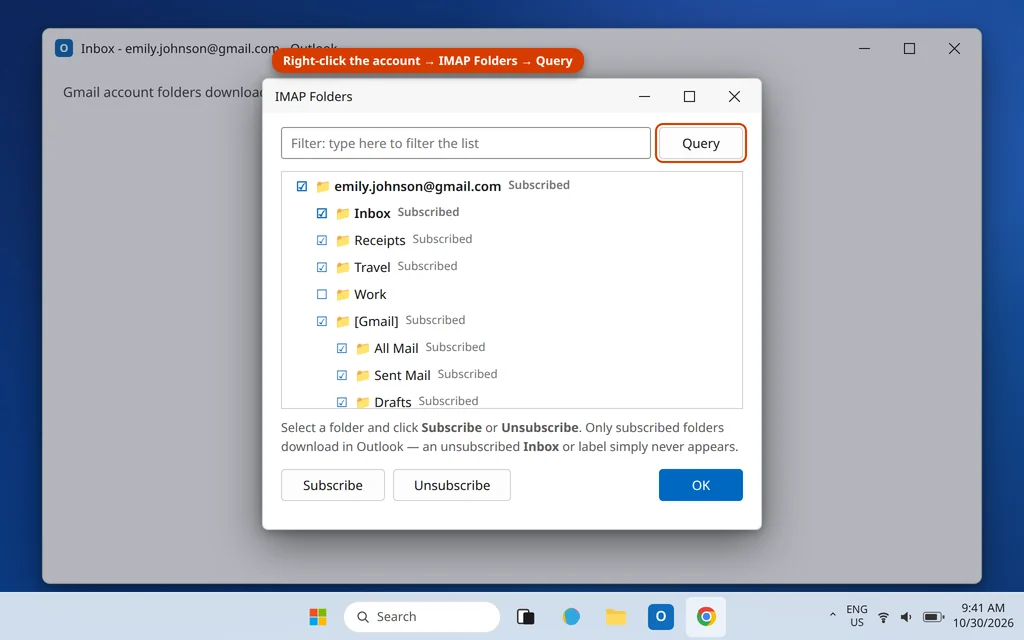
Task: Maximize the IMAP Folders dialog
Action: (689, 97)
